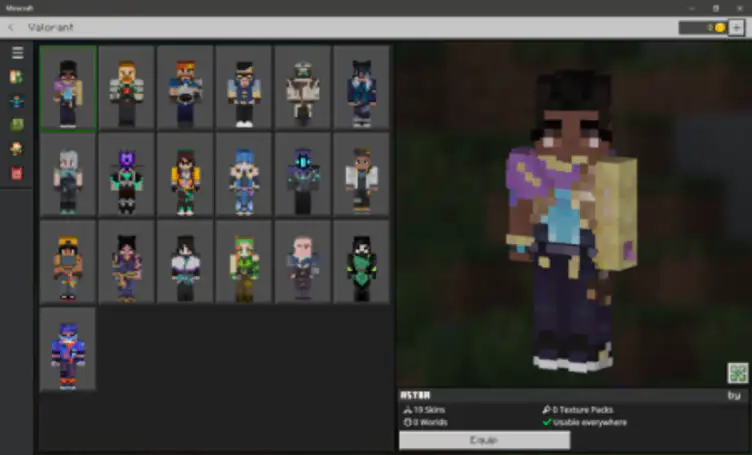Pick the red-haired skin with the blue shirt
The image size is (752, 455).
pos(186,88)
